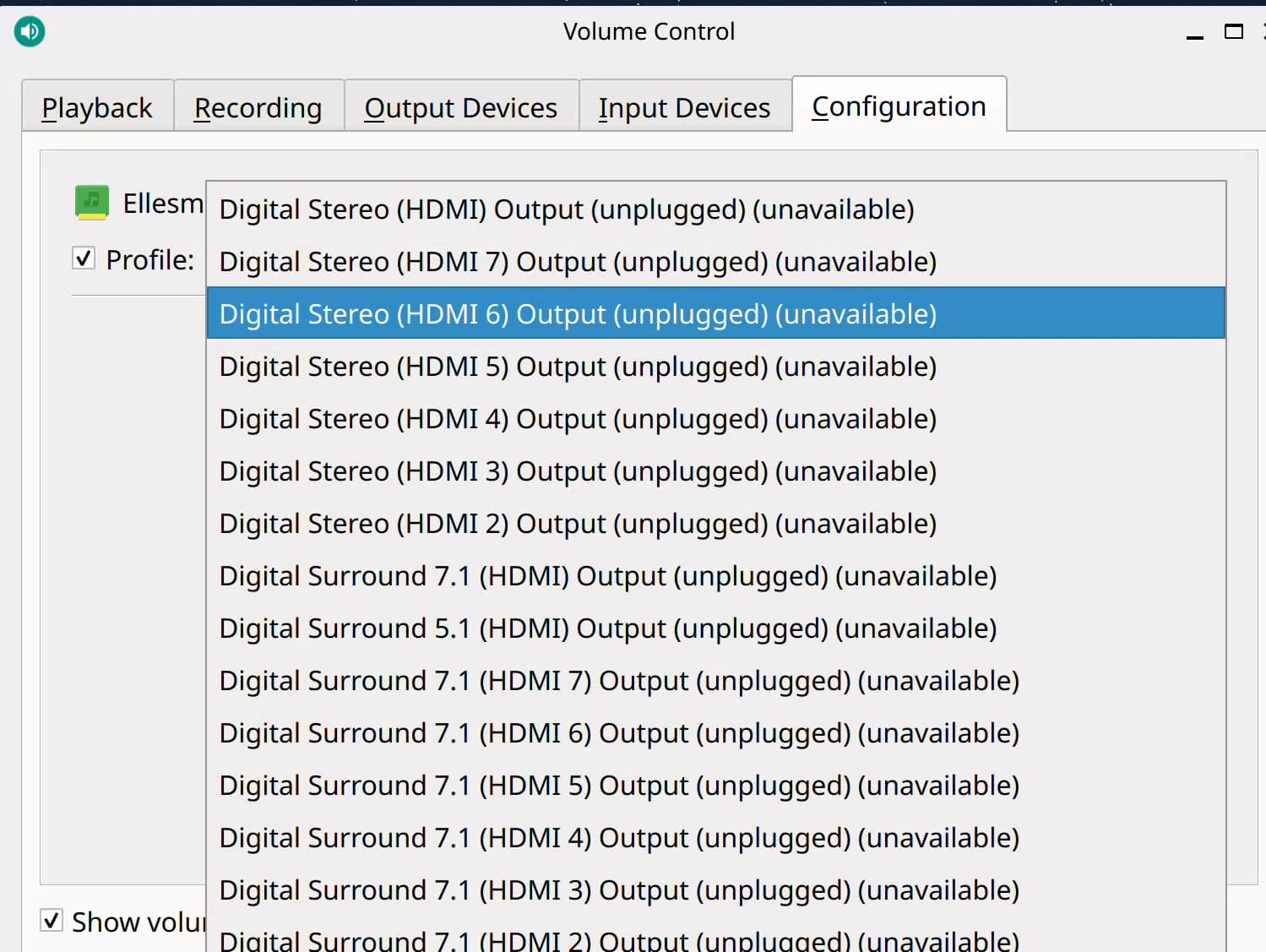Maximize the Volume Control window
Image resolution: width=1266 pixels, height=952 pixels.
tap(1233, 32)
